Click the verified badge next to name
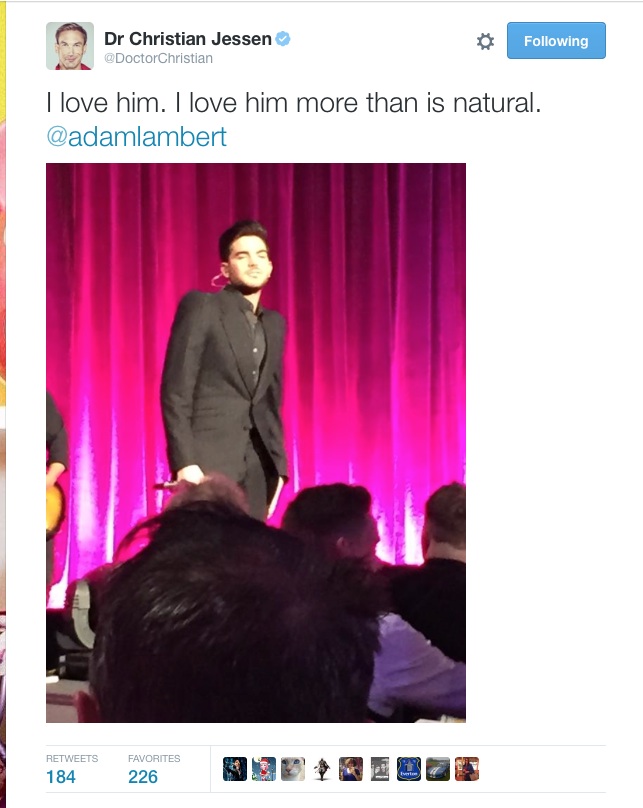Image resolution: width=643 pixels, height=808 pixels. [x=283, y=39]
